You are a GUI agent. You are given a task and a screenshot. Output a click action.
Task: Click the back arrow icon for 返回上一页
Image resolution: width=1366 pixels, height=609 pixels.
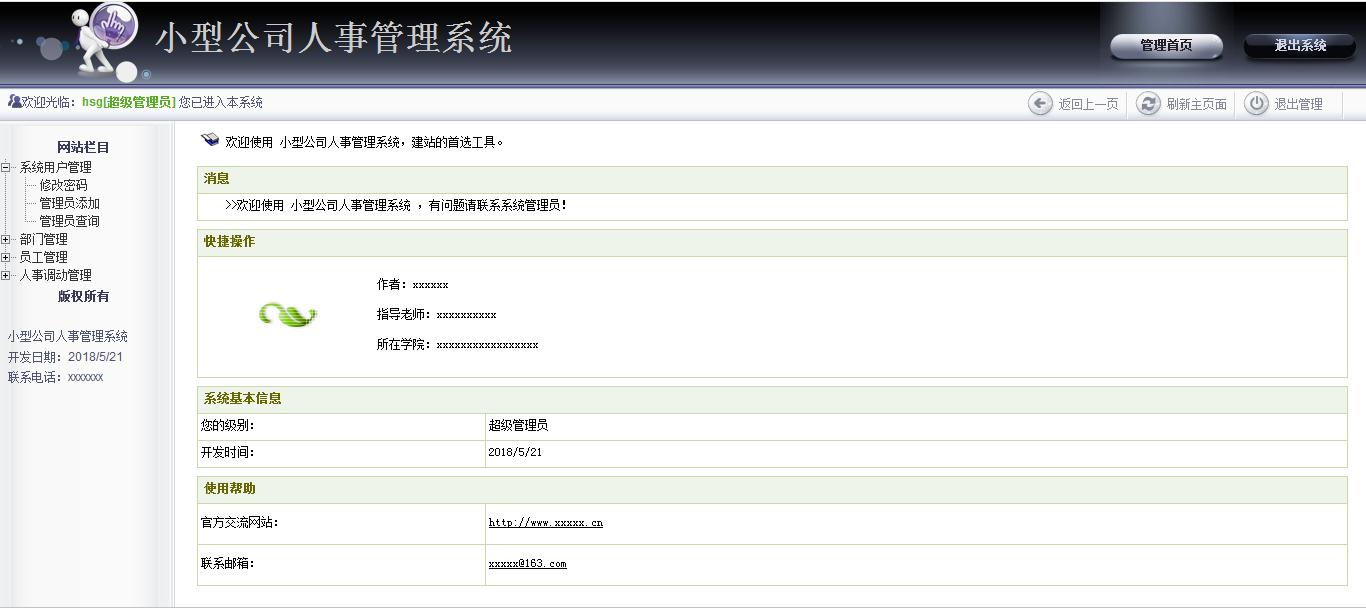(1040, 103)
